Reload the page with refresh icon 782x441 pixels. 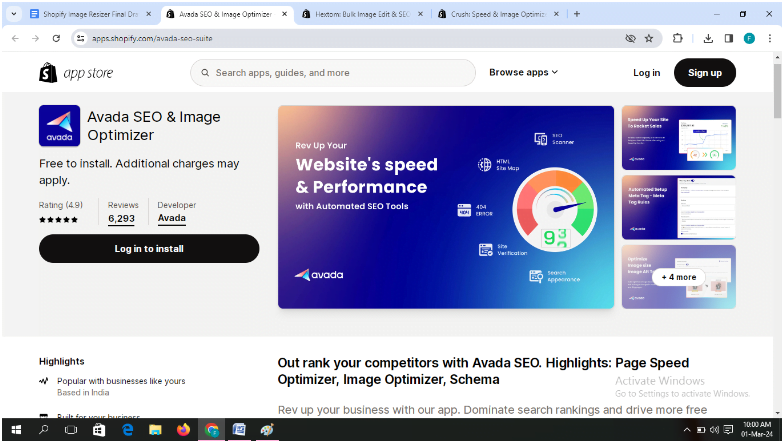[56, 38]
